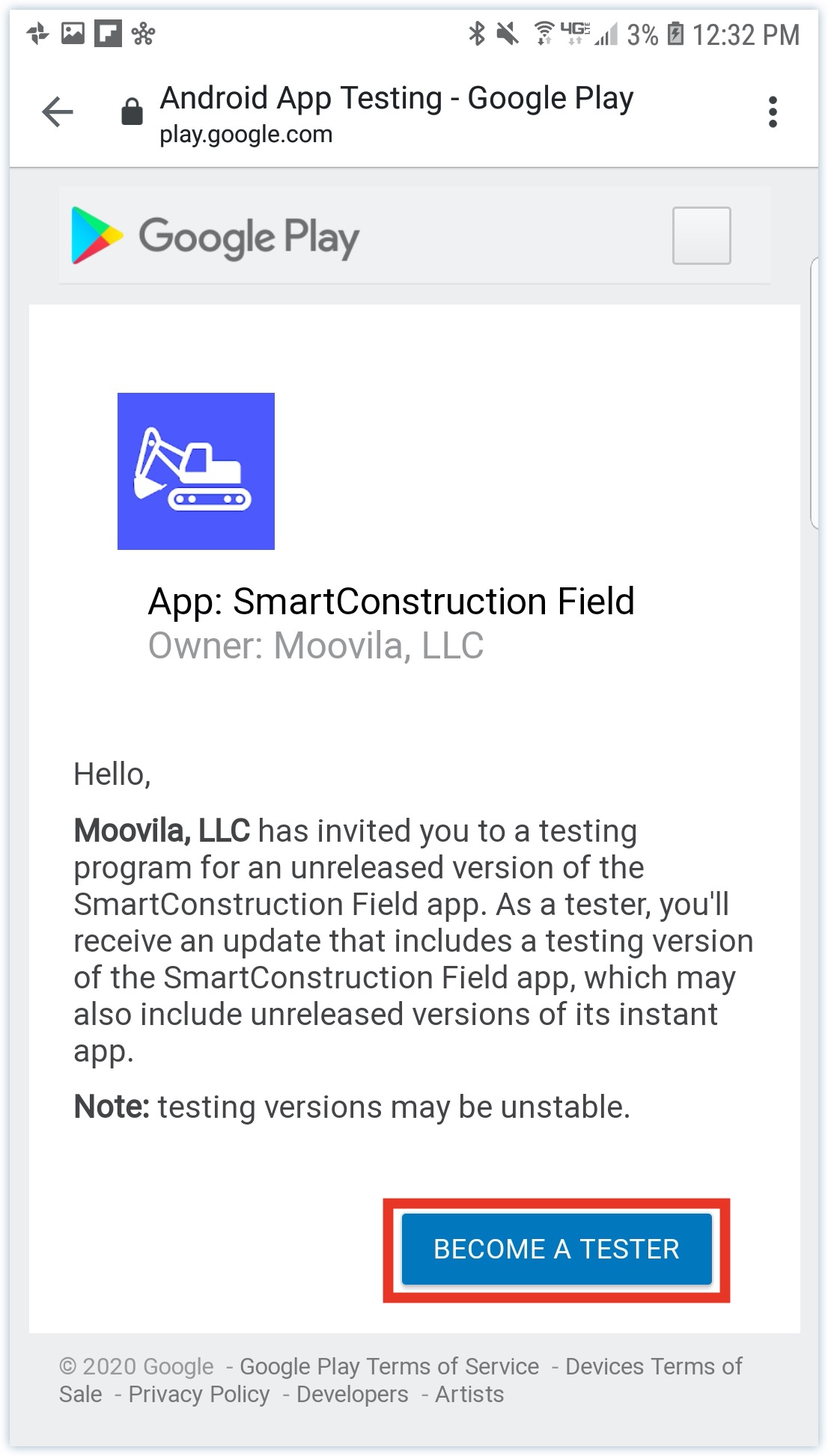
Task: Open the Developers footer link
Action: tap(353, 1394)
